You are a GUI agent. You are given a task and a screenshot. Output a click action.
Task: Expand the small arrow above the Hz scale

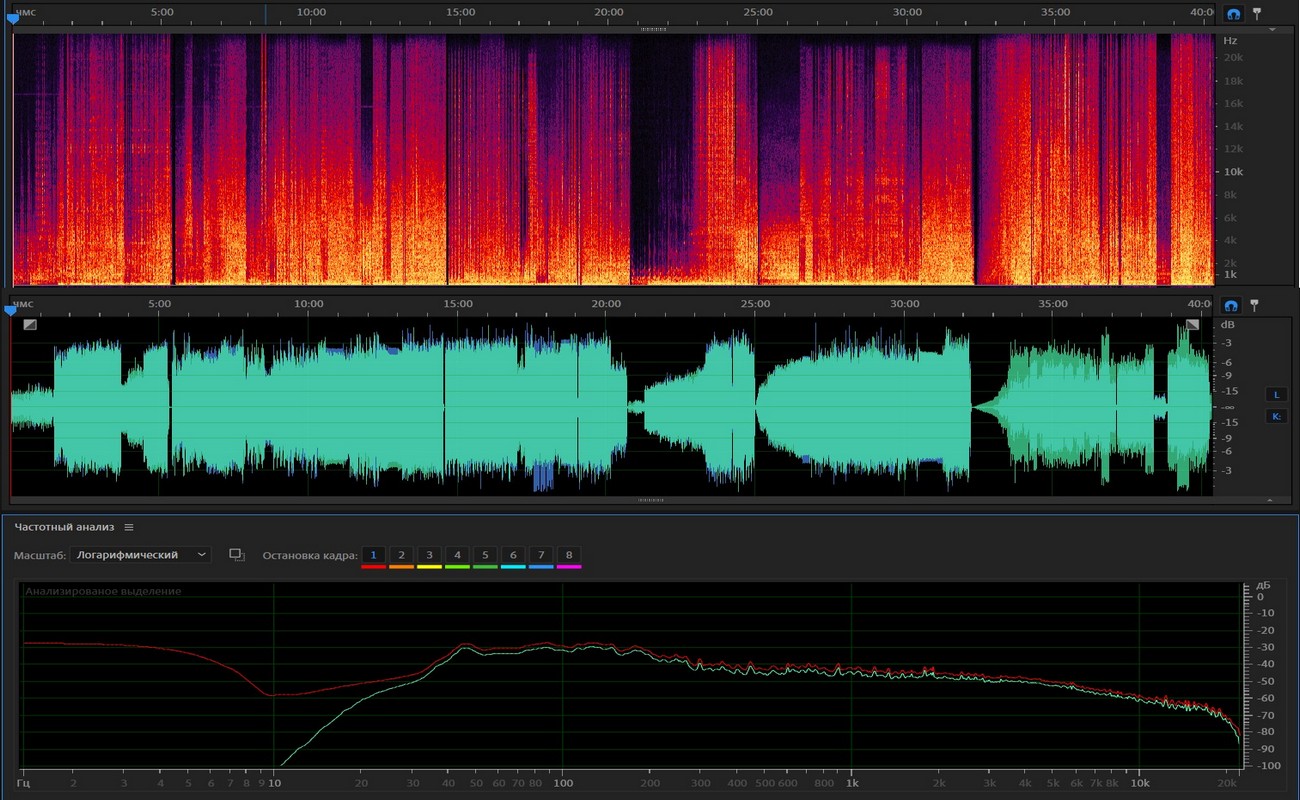tap(1272, 30)
